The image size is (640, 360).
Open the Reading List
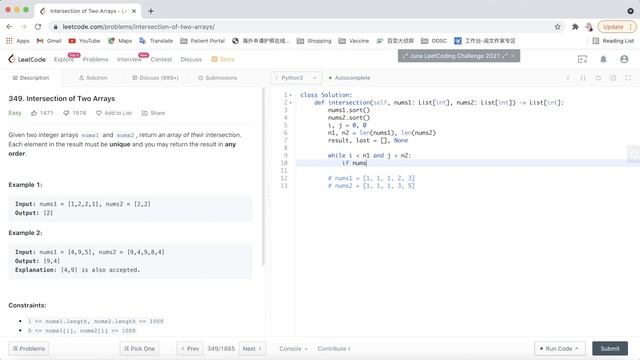(x=613, y=41)
